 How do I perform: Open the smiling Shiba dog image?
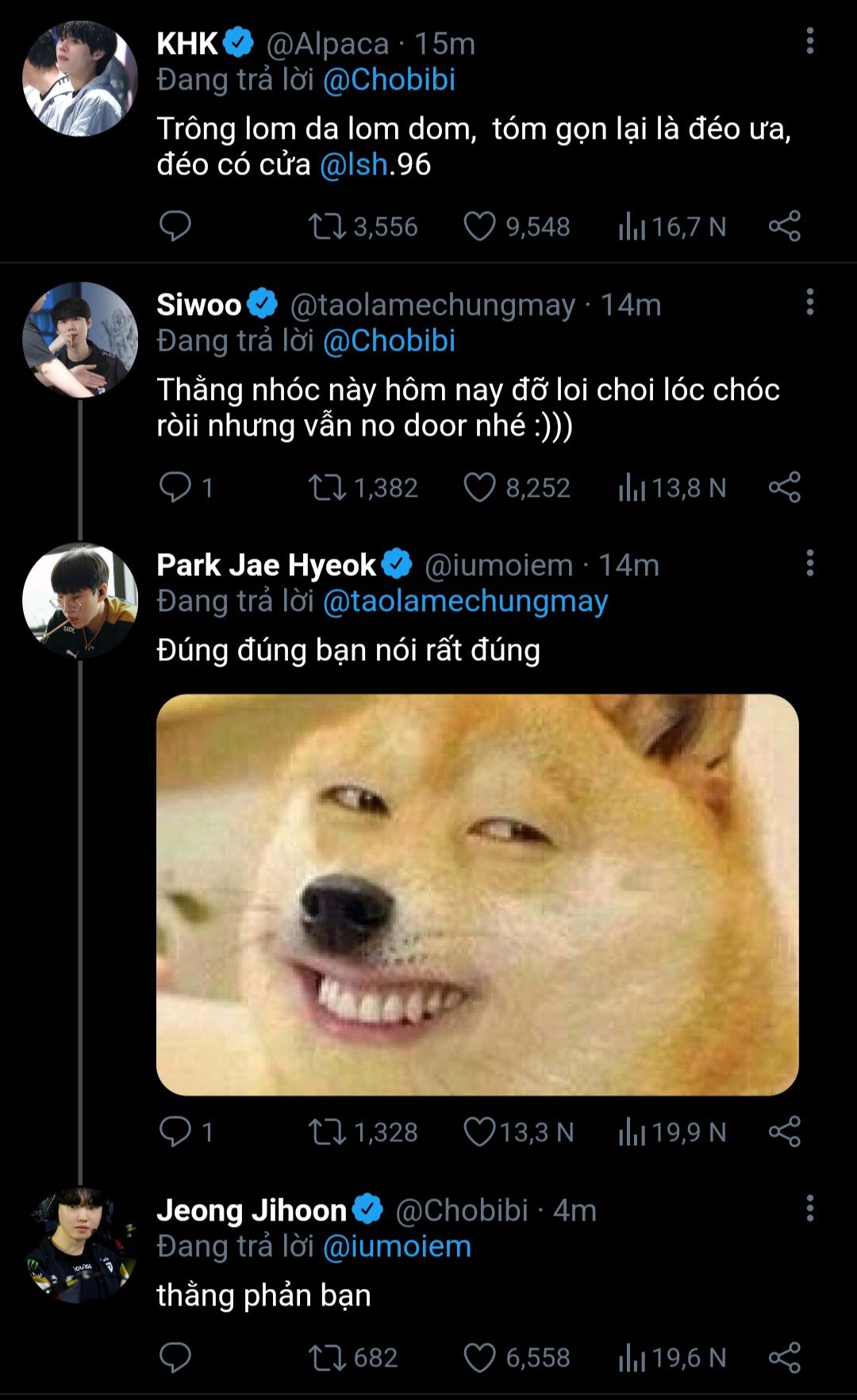(477, 894)
